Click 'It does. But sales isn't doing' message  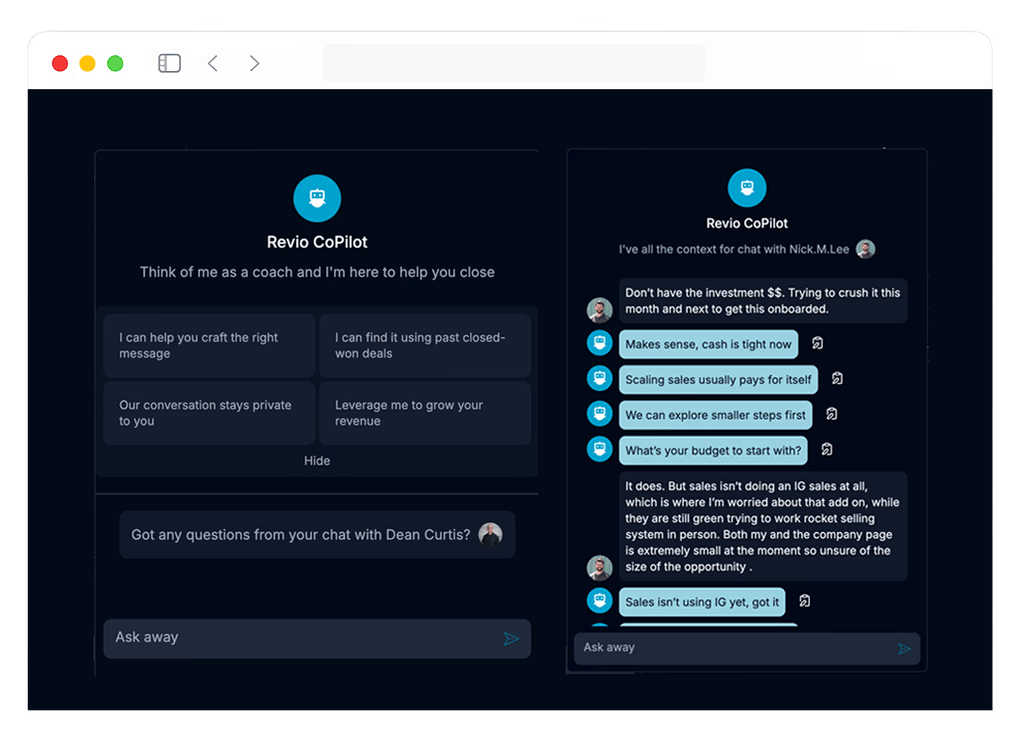coord(762,526)
